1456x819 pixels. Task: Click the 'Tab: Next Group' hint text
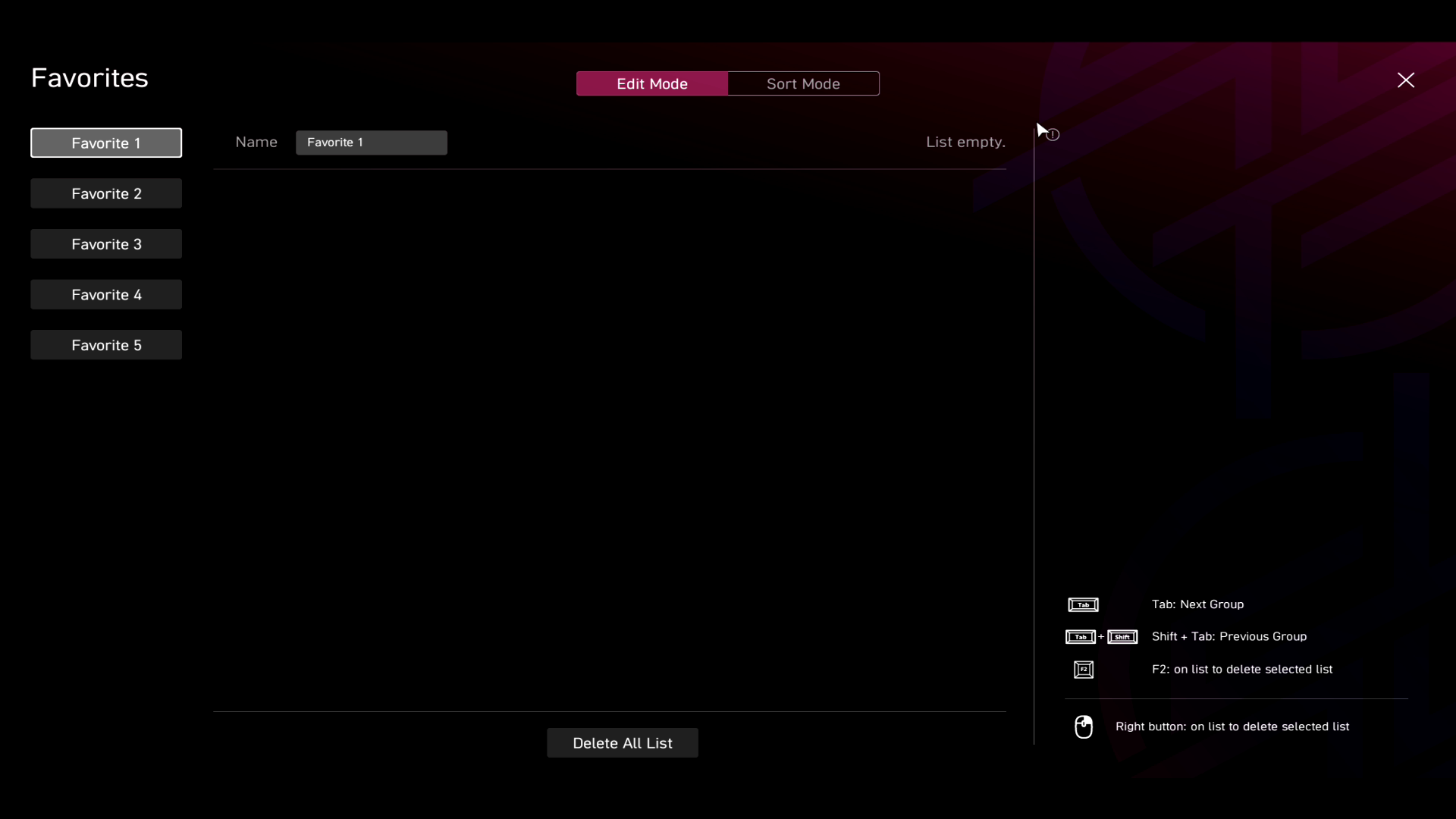coord(1197,604)
